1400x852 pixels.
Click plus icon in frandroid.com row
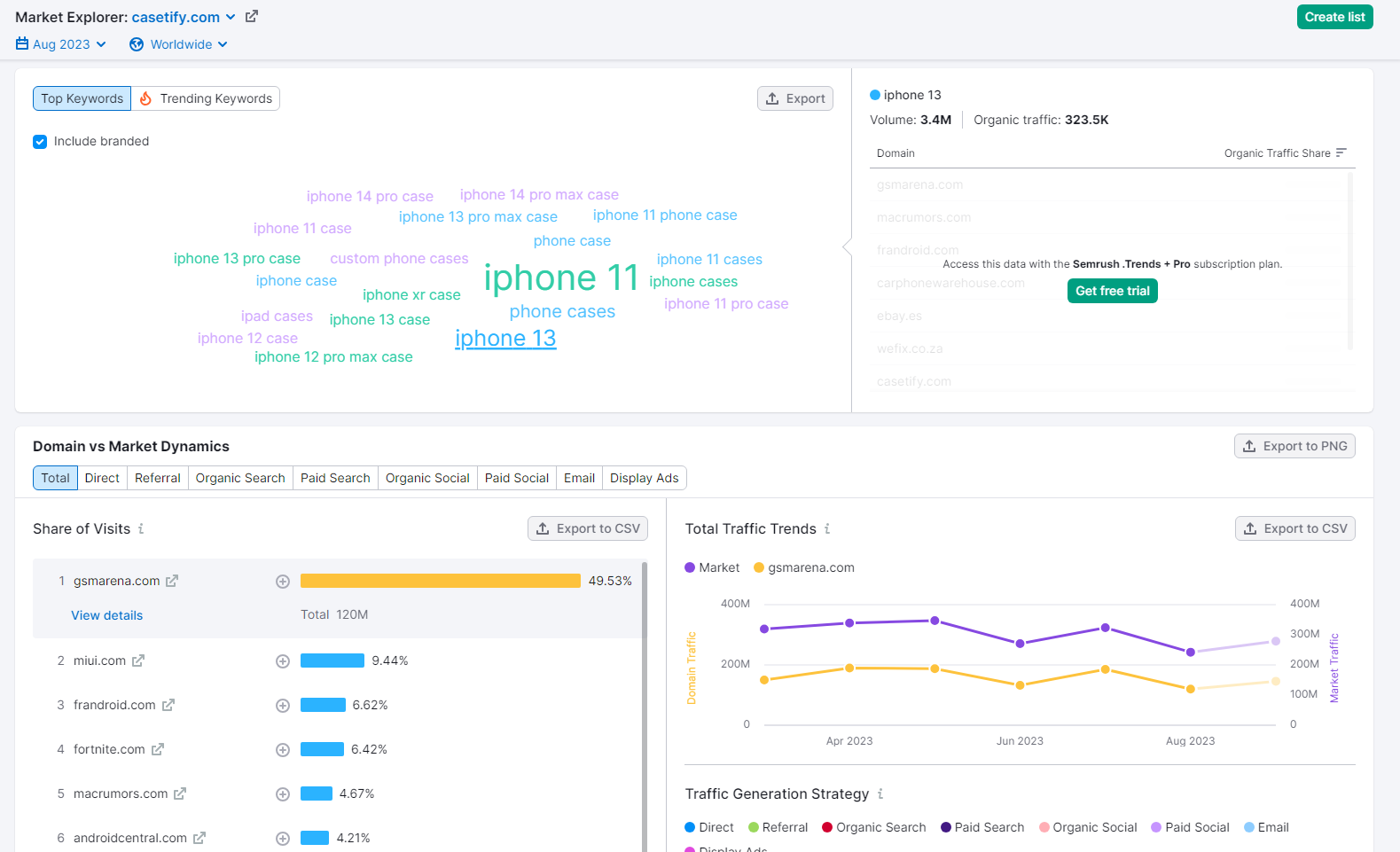point(283,706)
